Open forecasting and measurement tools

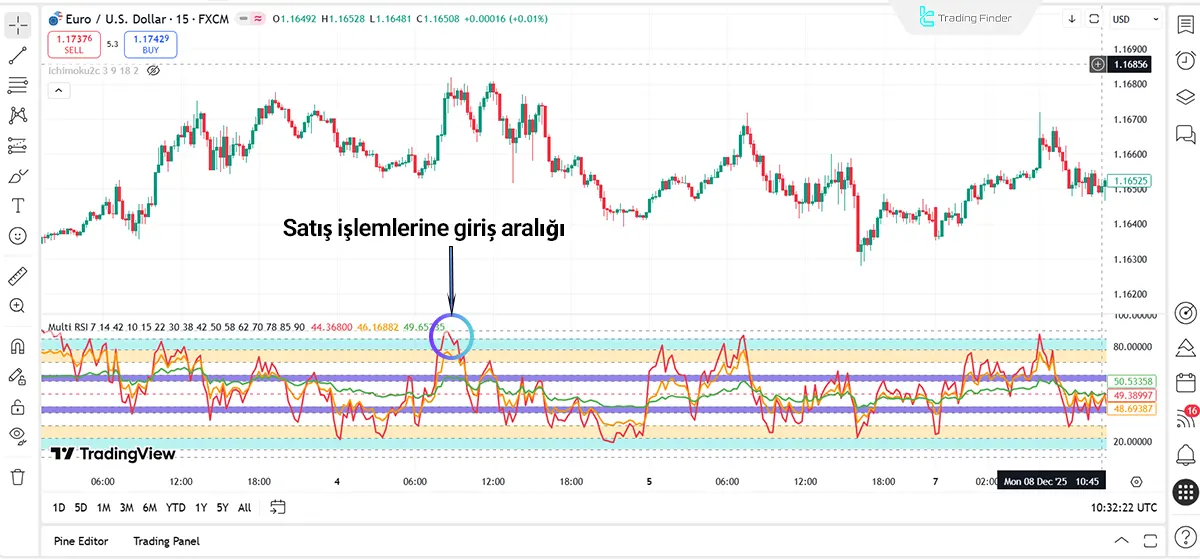click(17, 146)
